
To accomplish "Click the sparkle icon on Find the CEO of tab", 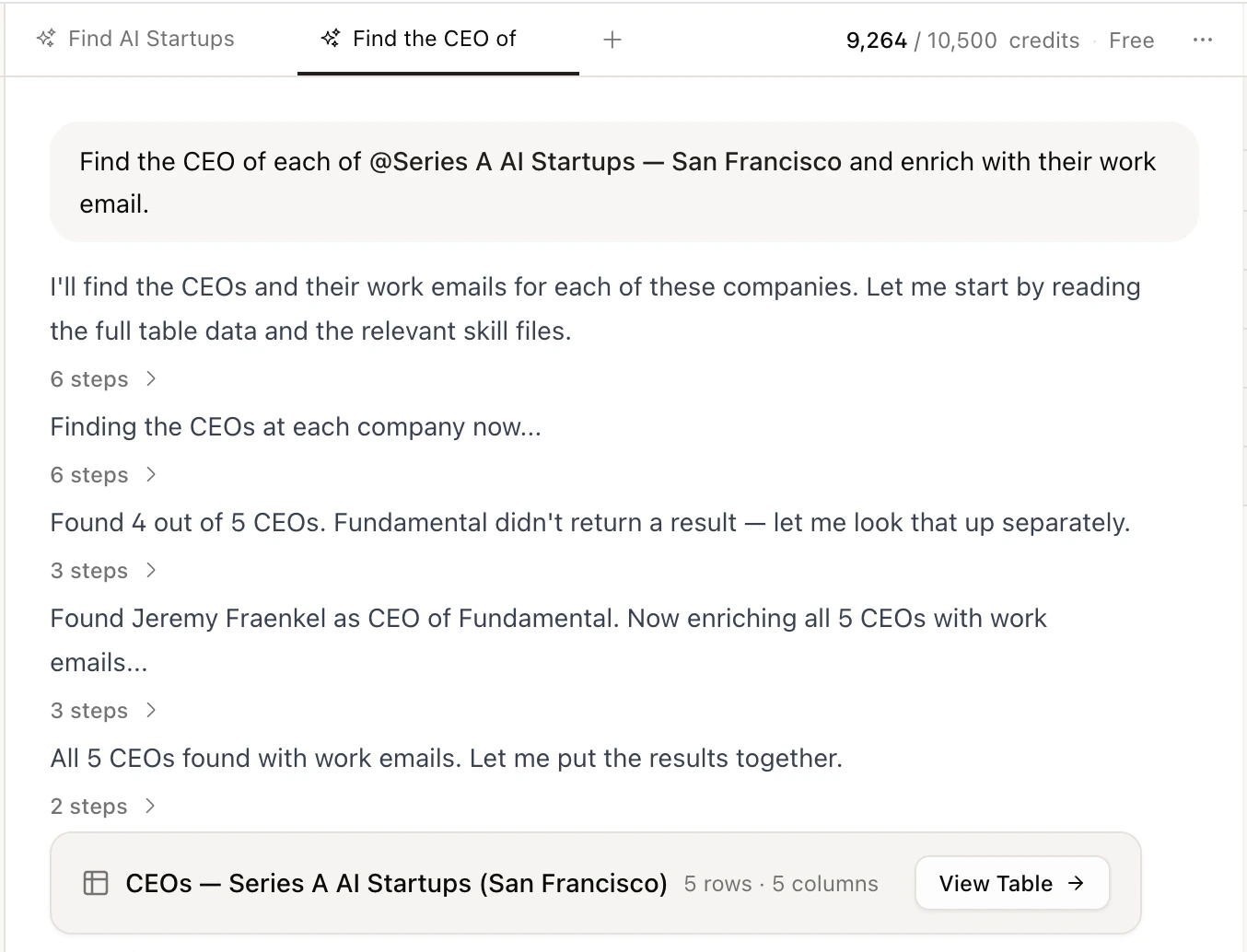I will 331,39.
